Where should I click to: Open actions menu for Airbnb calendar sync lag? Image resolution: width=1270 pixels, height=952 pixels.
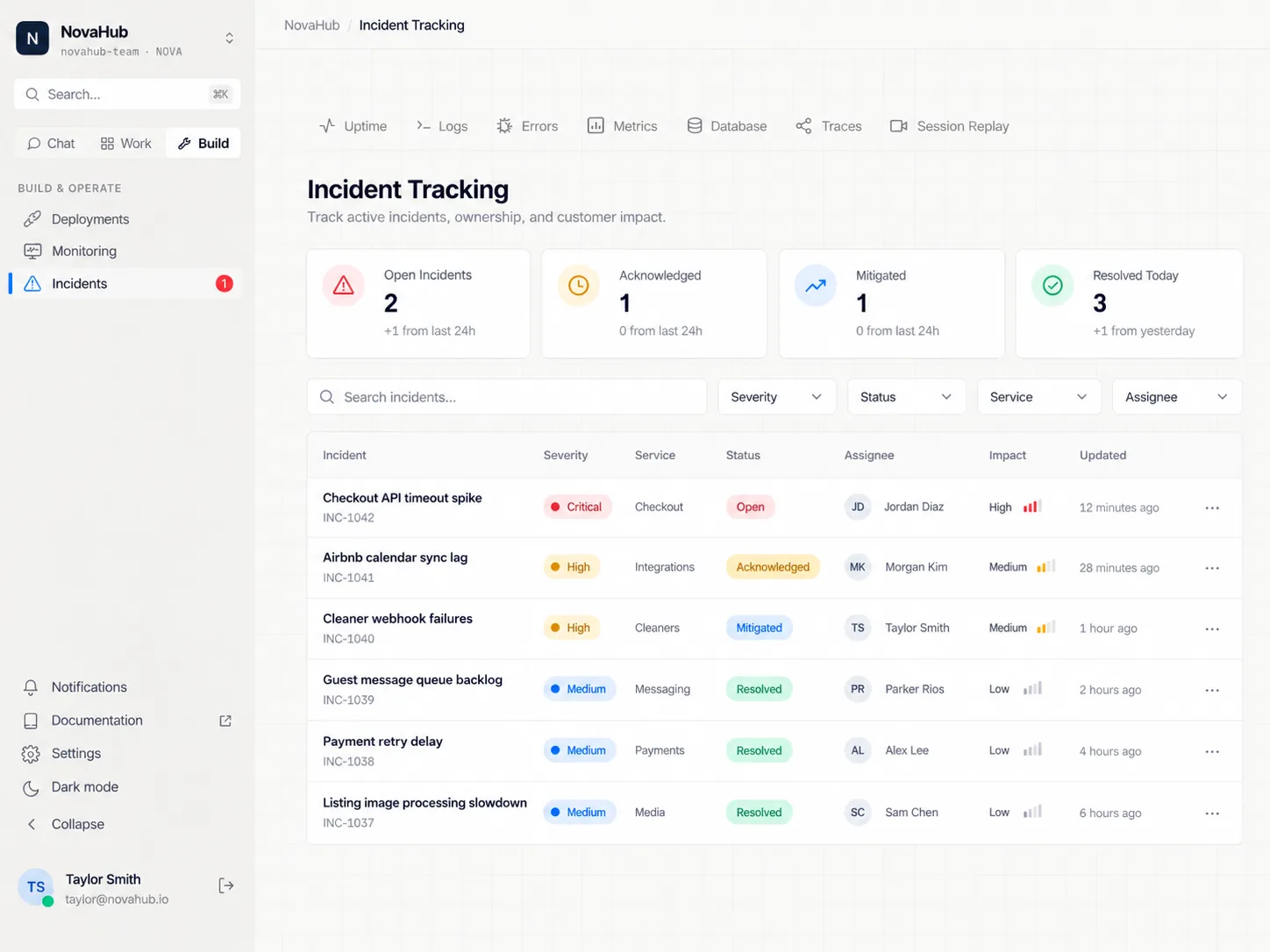1212,568
